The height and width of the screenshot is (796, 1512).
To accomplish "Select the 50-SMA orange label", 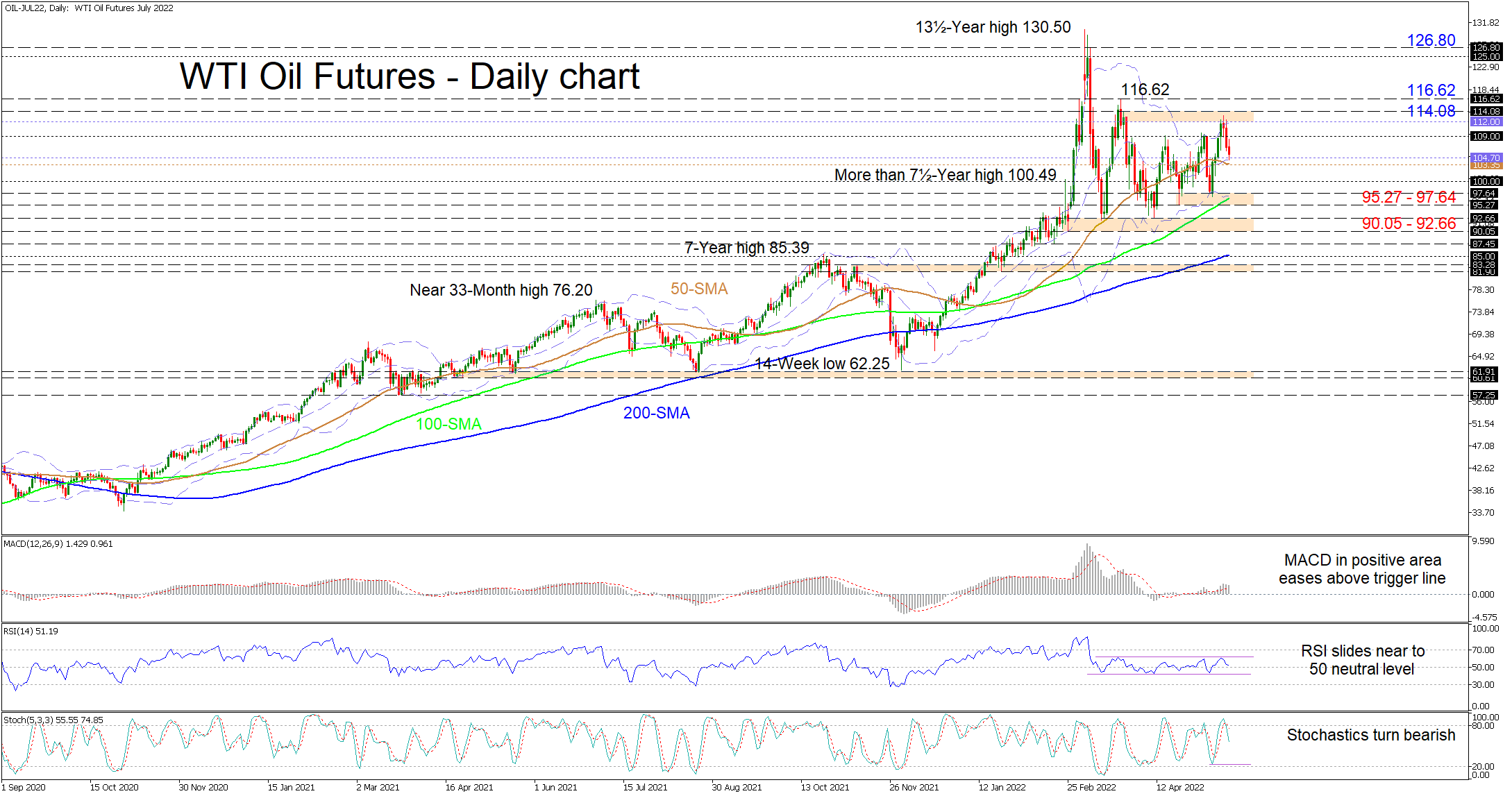I will pos(699,289).
